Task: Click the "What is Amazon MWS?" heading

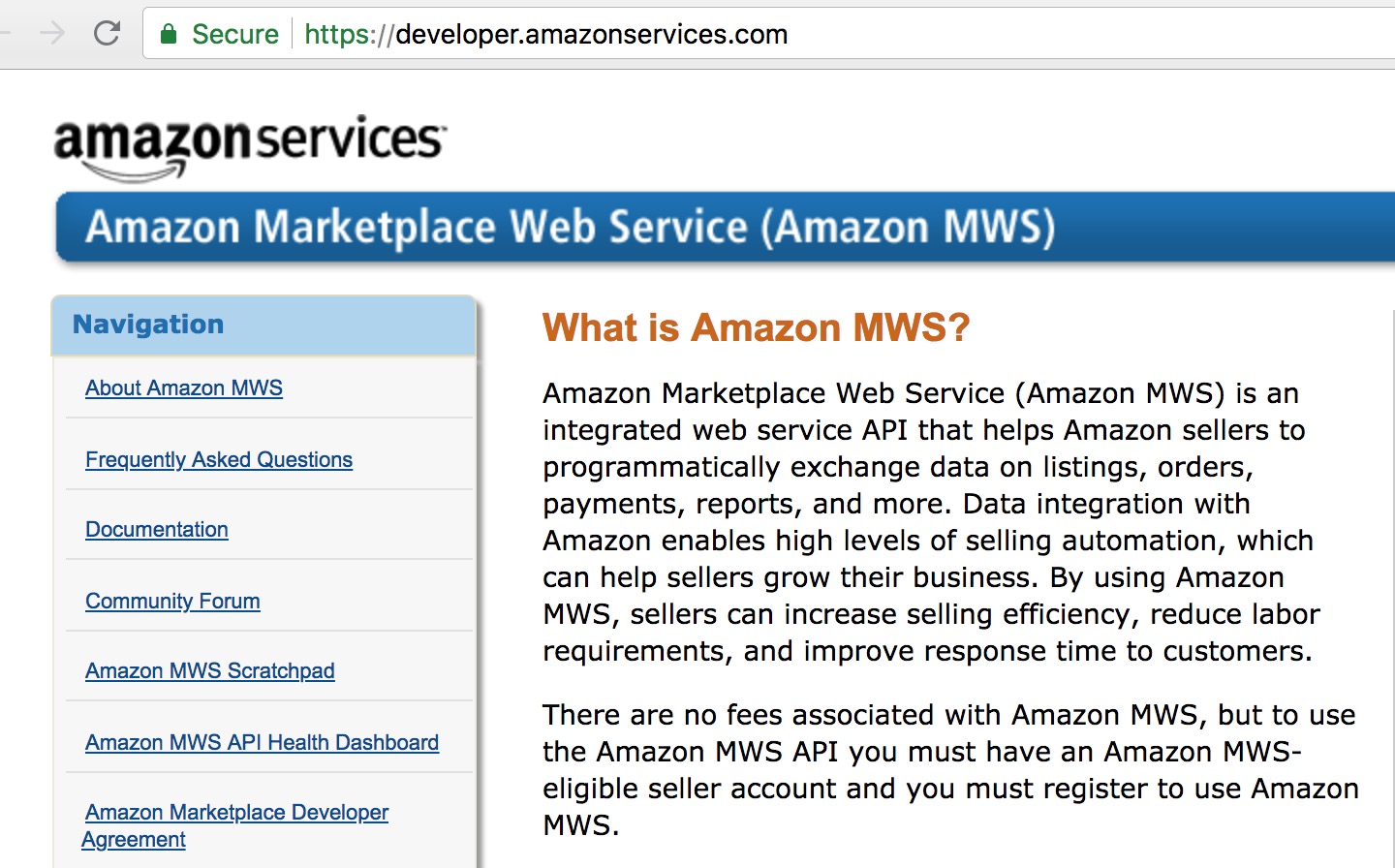Action: 756,328
